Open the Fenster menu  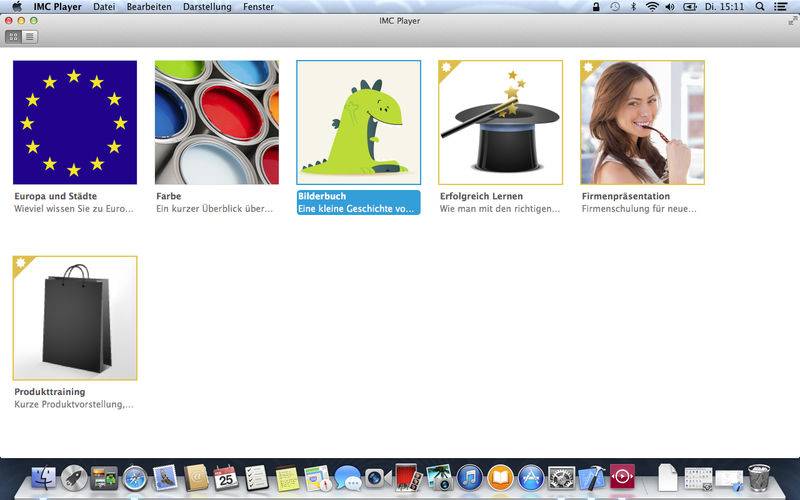coord(258,7)
